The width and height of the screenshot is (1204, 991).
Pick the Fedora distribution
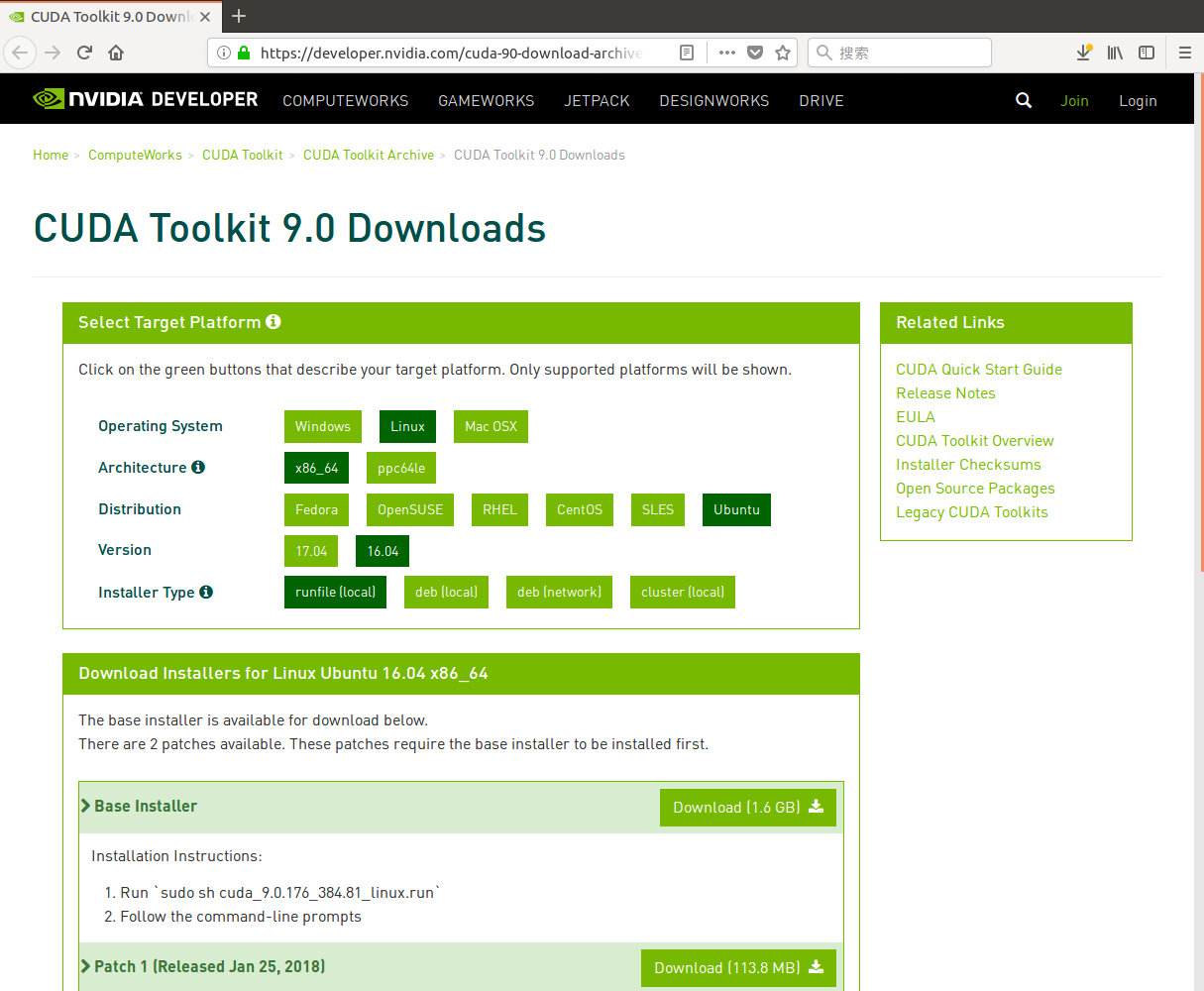pos(317,509)
